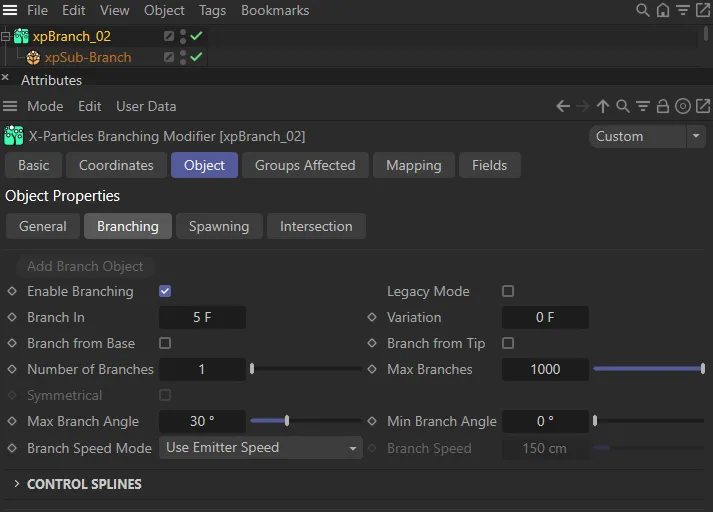
Task: Click the Branching Modifier header icon
Action: [x=14, y=136]
